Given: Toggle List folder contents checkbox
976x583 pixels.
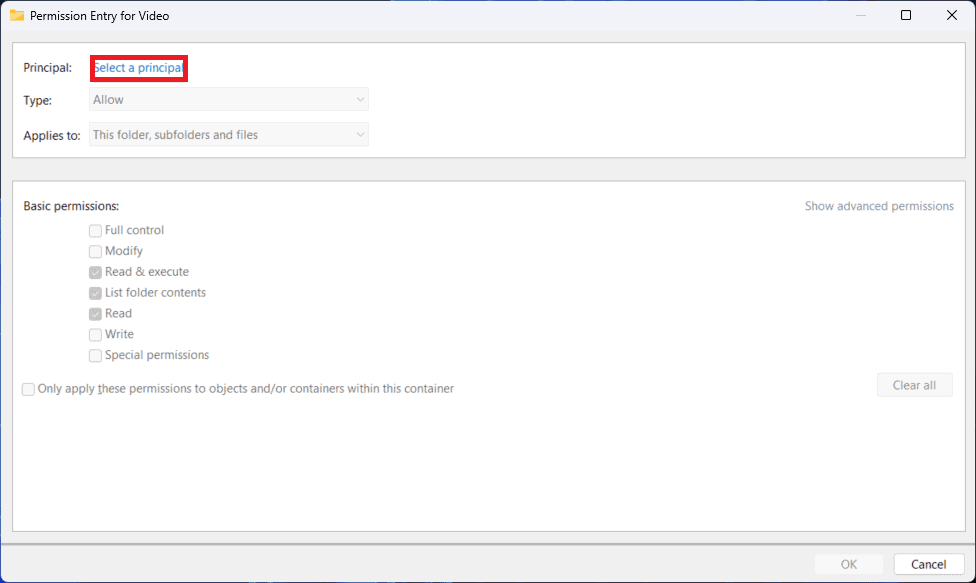Looking at the screenshot, I should coord(95,293).
